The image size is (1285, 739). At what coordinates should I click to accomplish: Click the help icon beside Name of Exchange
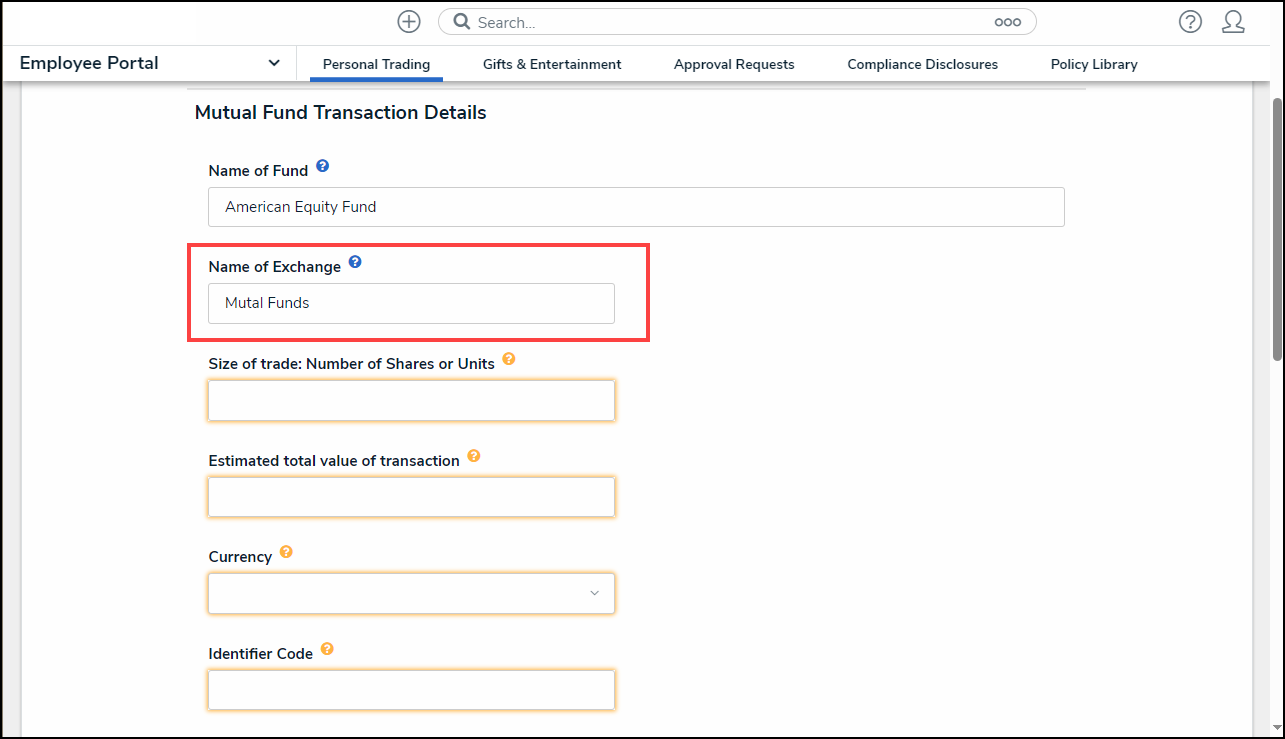click(x=355, y=263)
